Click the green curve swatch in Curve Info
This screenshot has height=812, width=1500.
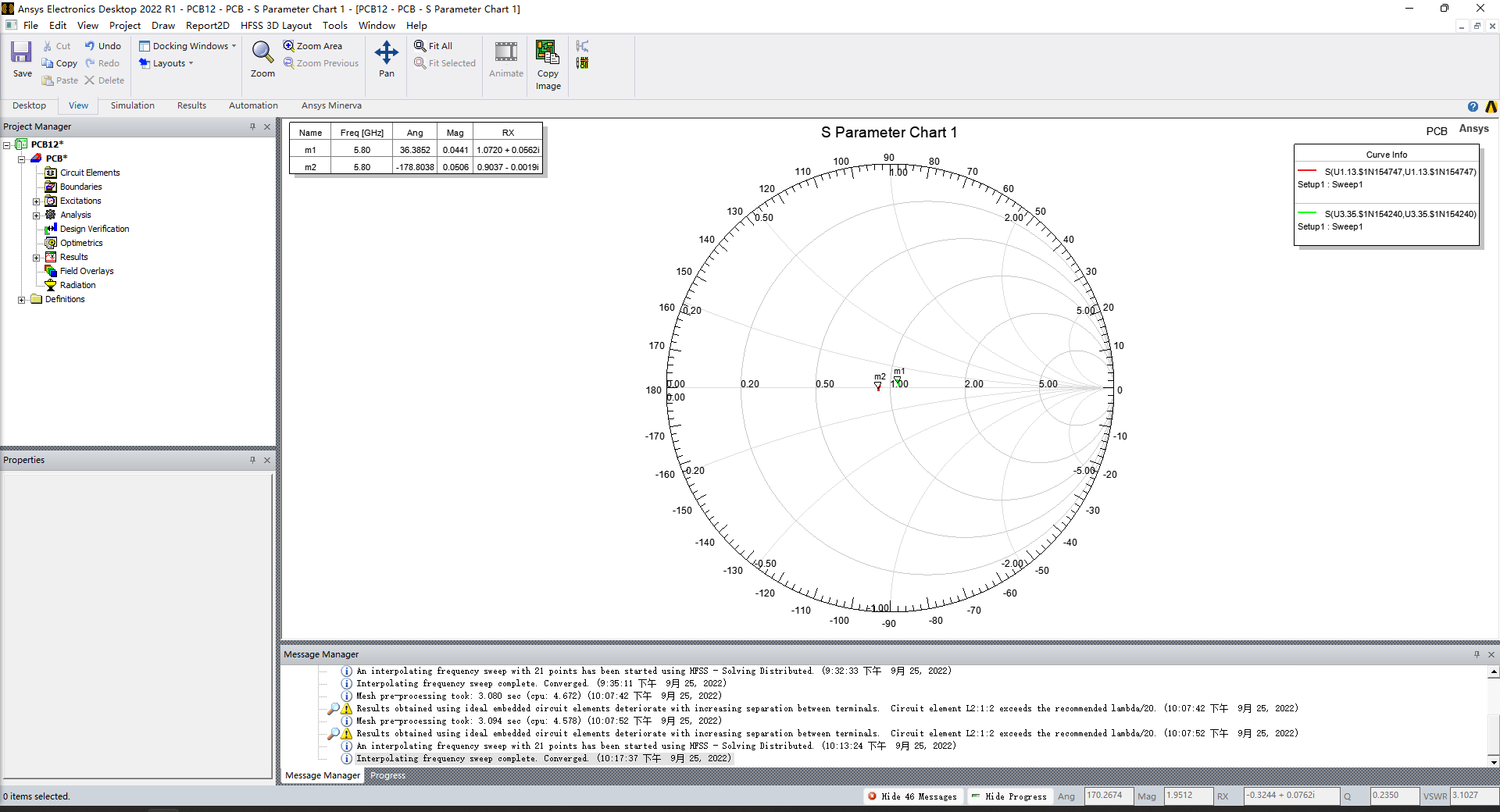tap(1307, 212)
